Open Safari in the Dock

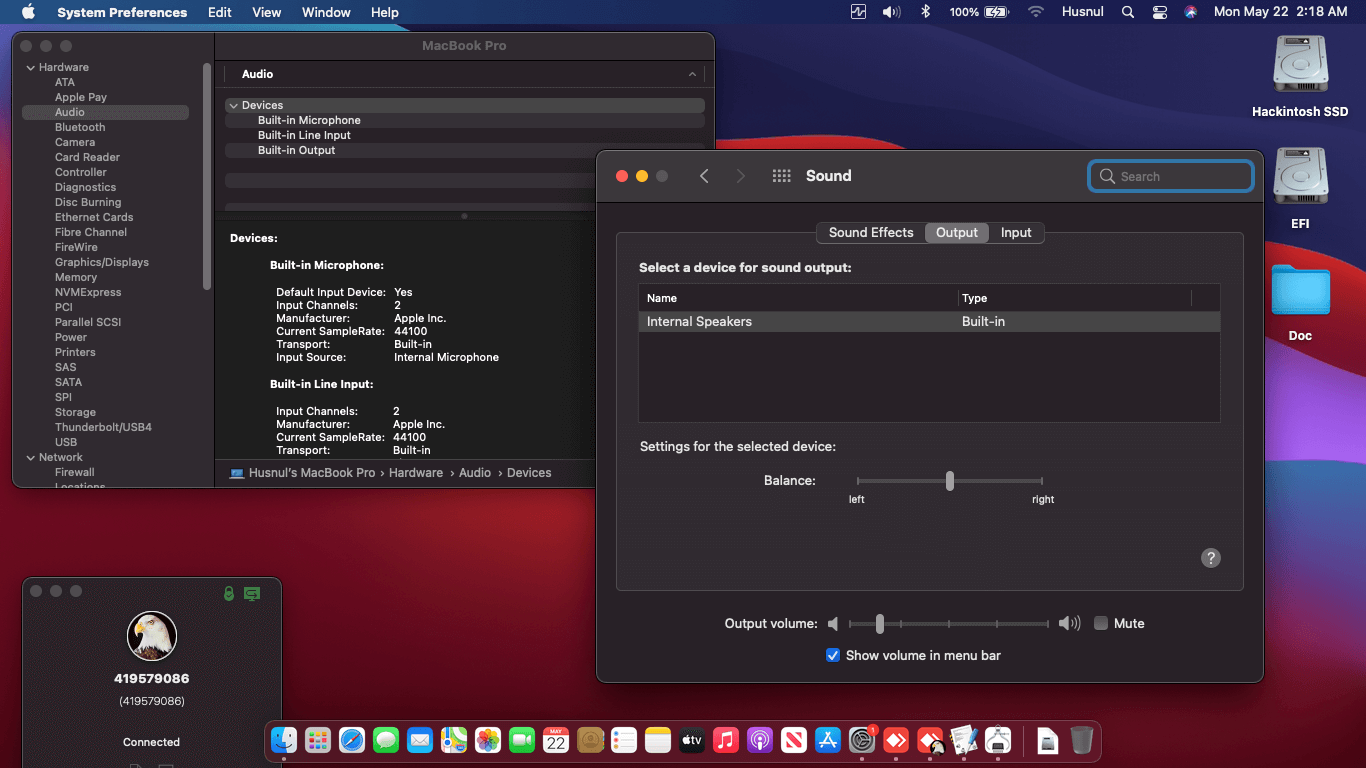pos(352,740)
